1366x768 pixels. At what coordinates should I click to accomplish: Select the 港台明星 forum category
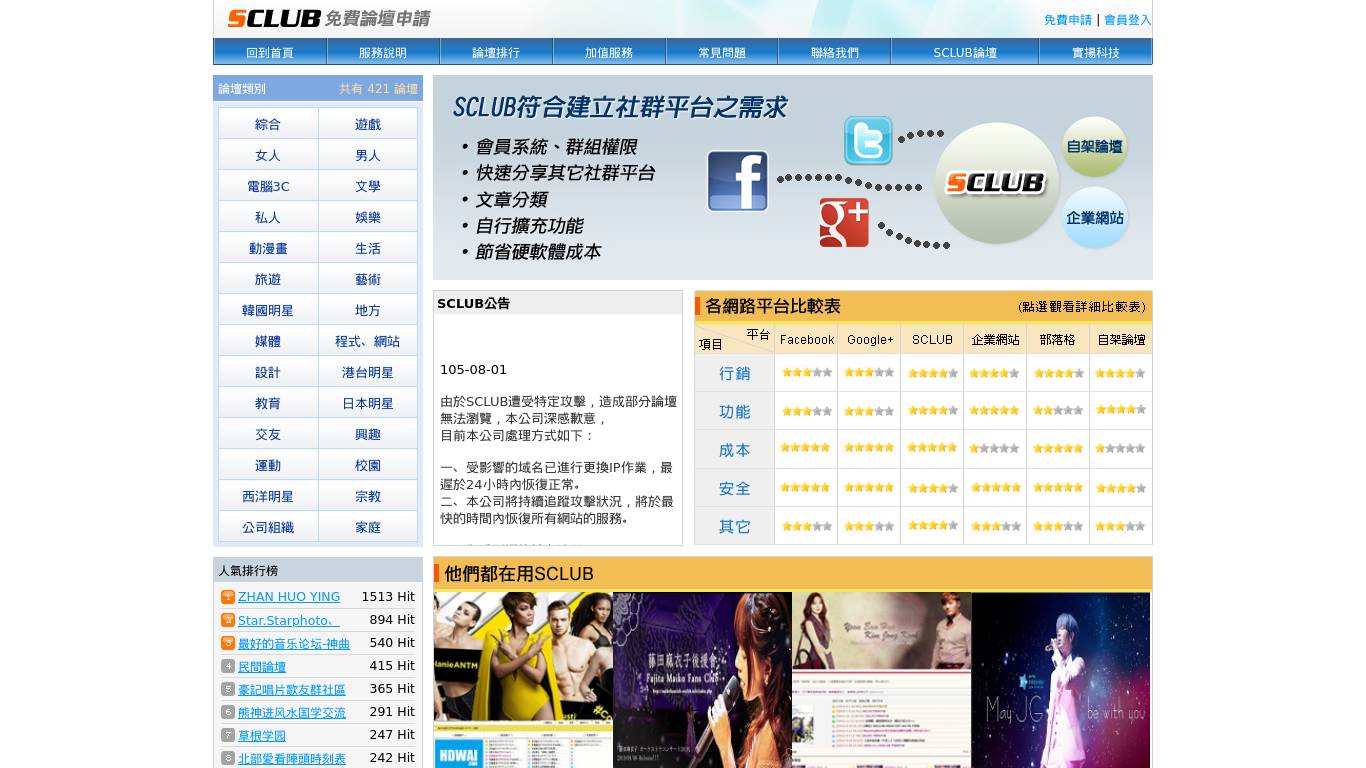[368, 372]
